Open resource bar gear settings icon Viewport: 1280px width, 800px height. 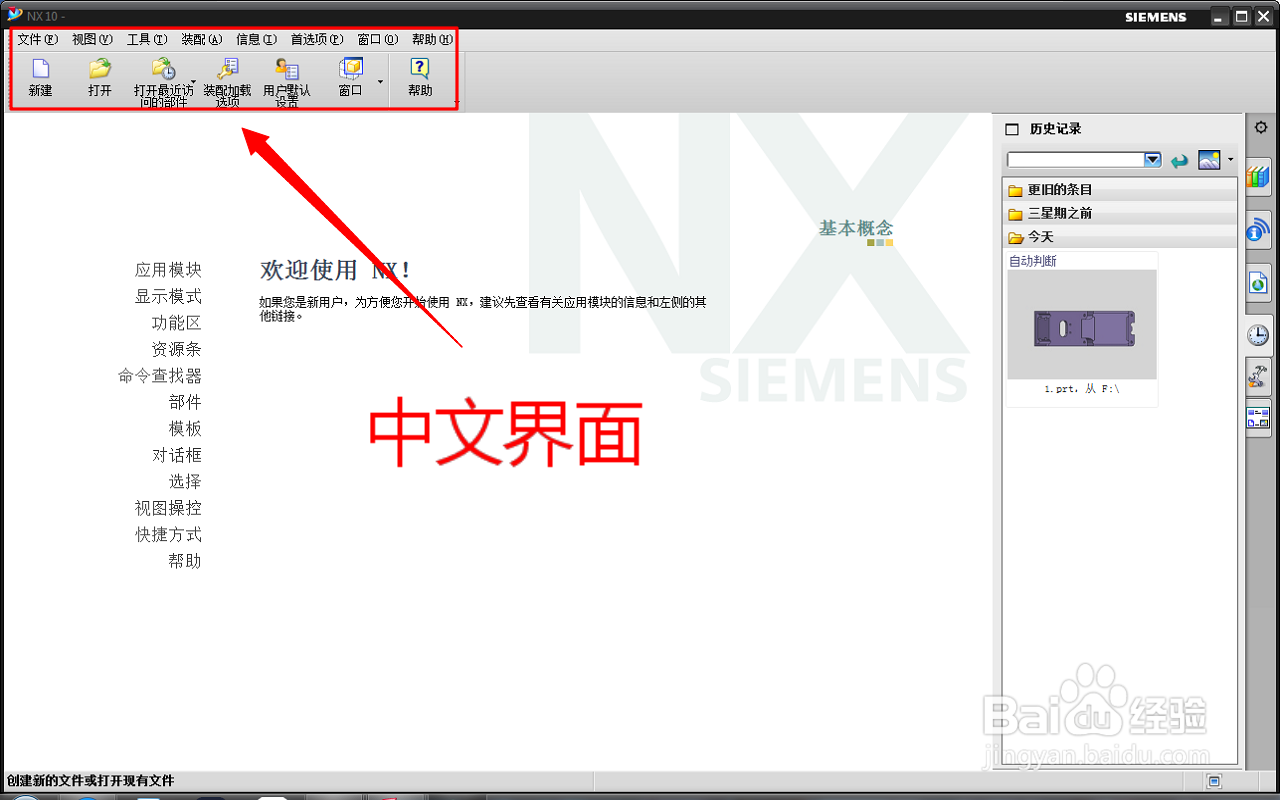coord(1261,128)
